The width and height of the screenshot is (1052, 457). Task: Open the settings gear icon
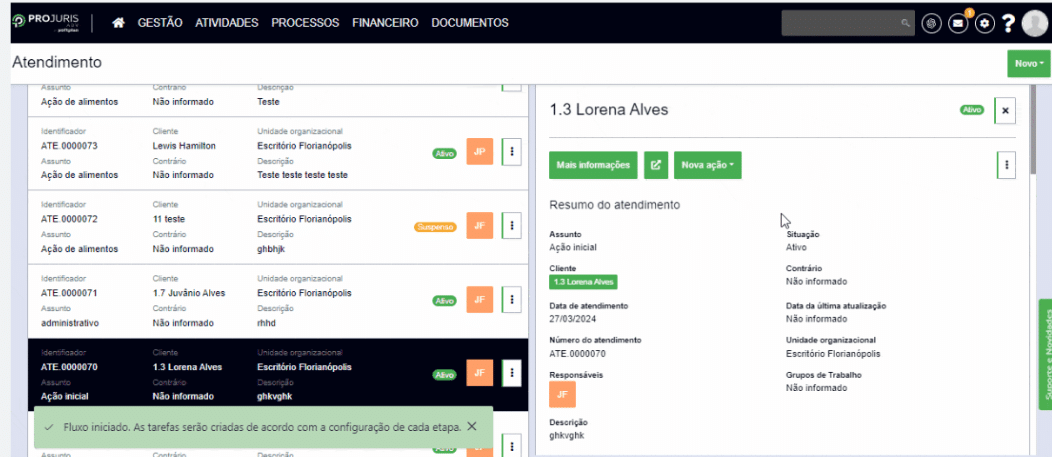[984, 23]
